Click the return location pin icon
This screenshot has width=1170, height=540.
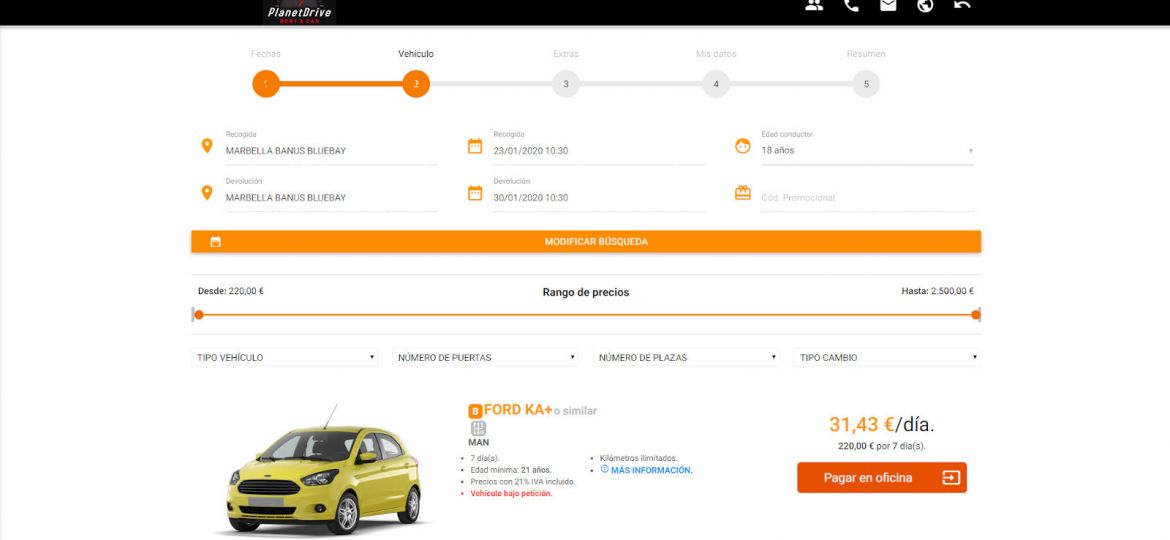click(x=207, y=193)
